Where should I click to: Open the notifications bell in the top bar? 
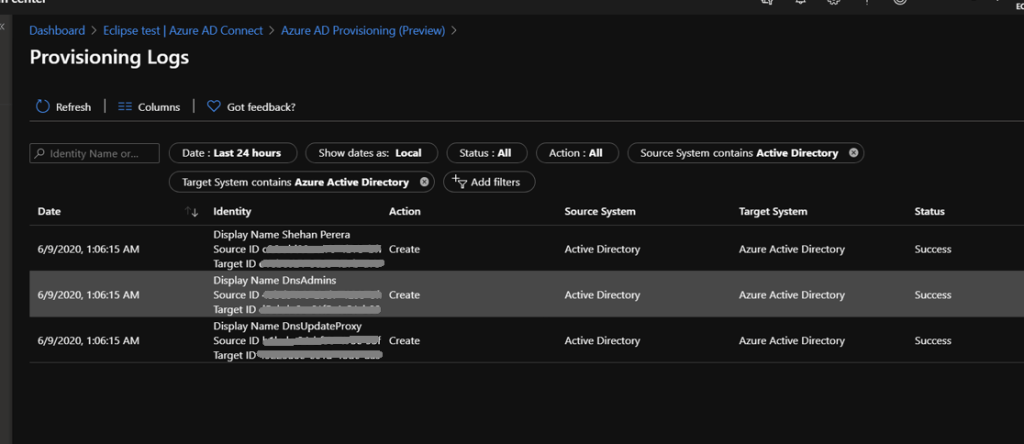click(799, 3)
